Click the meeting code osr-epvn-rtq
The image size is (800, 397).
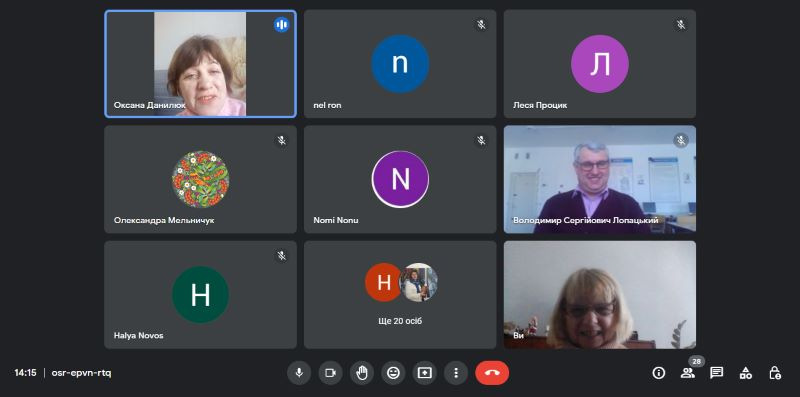(82, 373)
